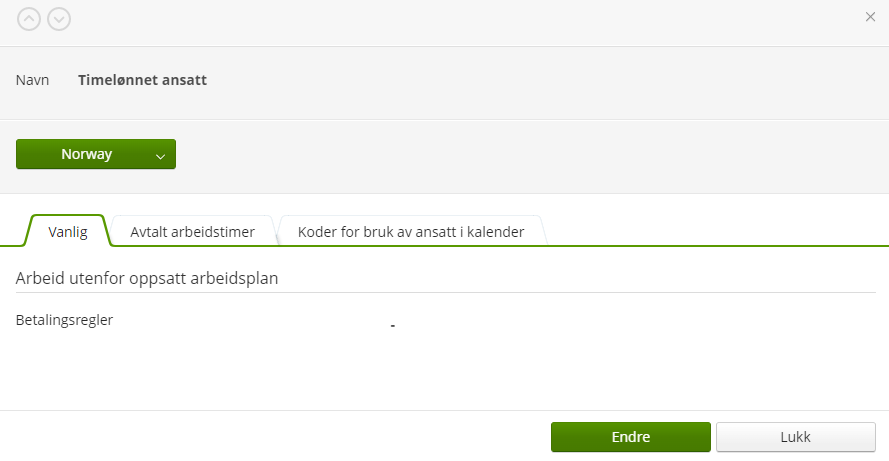Select the Timelønnet ansatt name text
889x461 pixels.
142,80
